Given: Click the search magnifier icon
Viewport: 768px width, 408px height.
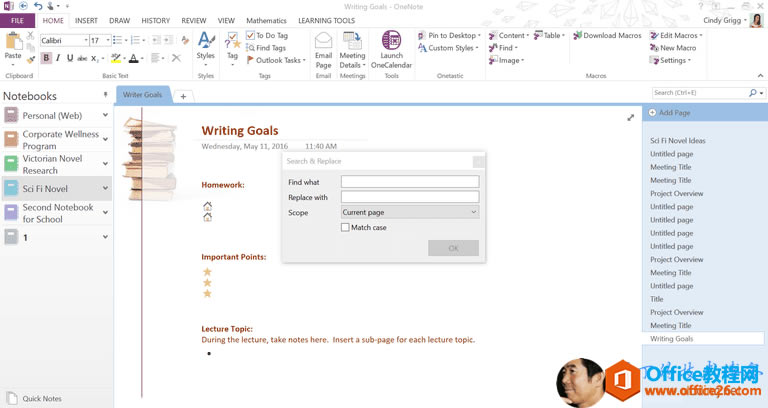Looking at the screenshot, I should pos(752,93).
